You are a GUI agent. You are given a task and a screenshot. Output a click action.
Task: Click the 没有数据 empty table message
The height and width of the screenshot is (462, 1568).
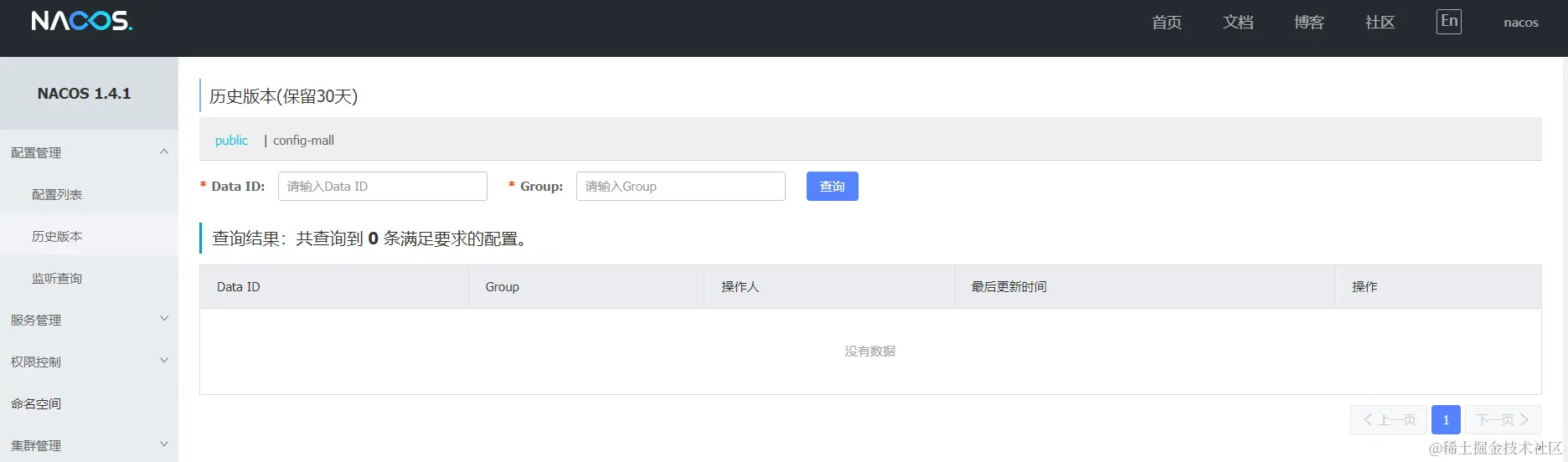pyautogui.click(x=870, y=352)
